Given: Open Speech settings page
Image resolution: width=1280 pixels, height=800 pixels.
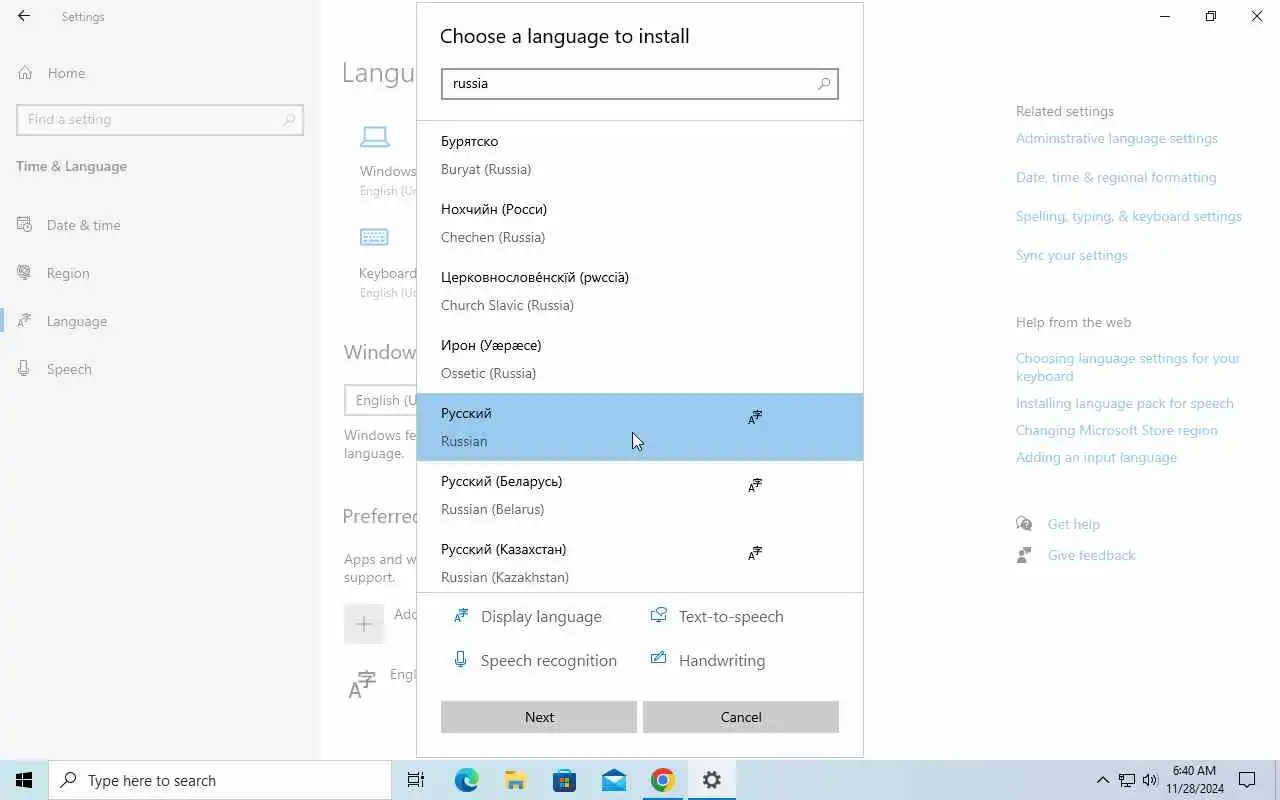Looking at the screenshot, I should [x=160, y=369].
